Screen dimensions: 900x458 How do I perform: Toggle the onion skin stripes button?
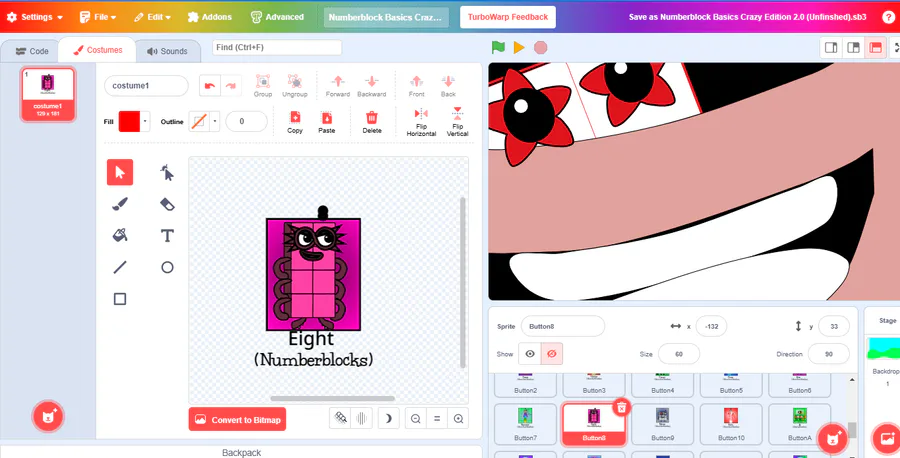point(362,419)
